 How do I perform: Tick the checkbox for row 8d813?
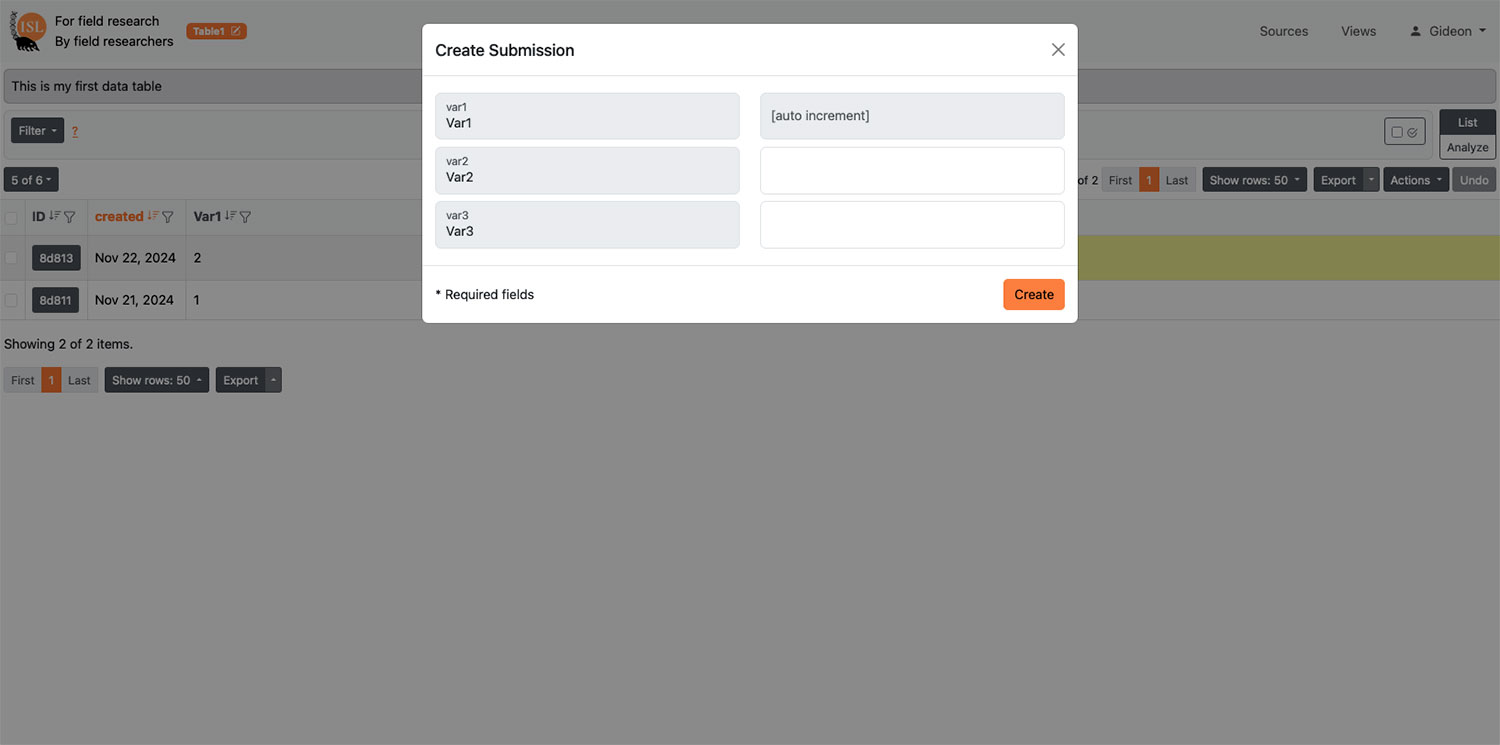12,258
